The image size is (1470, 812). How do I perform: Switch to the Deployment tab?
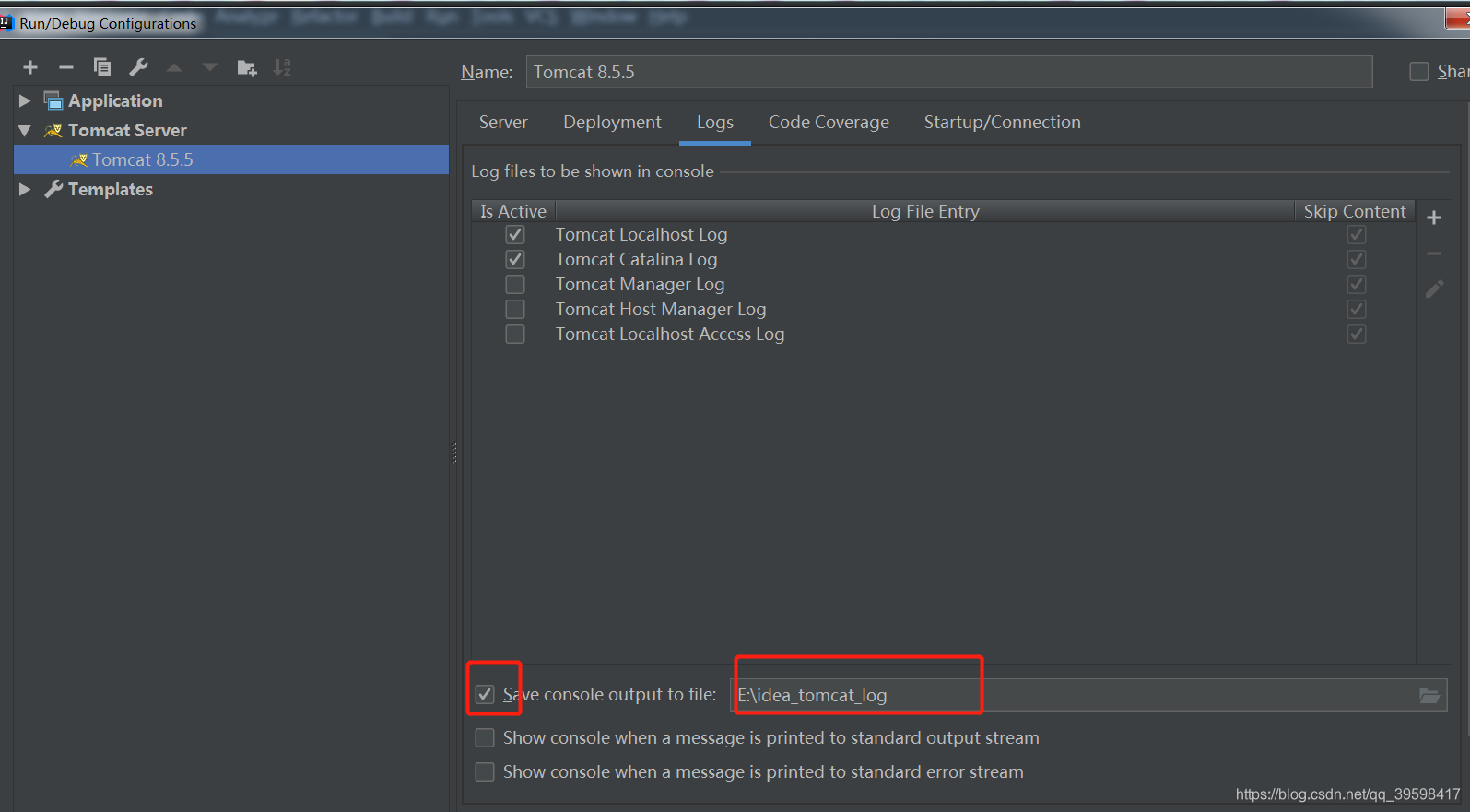click(x=612, y=122)
